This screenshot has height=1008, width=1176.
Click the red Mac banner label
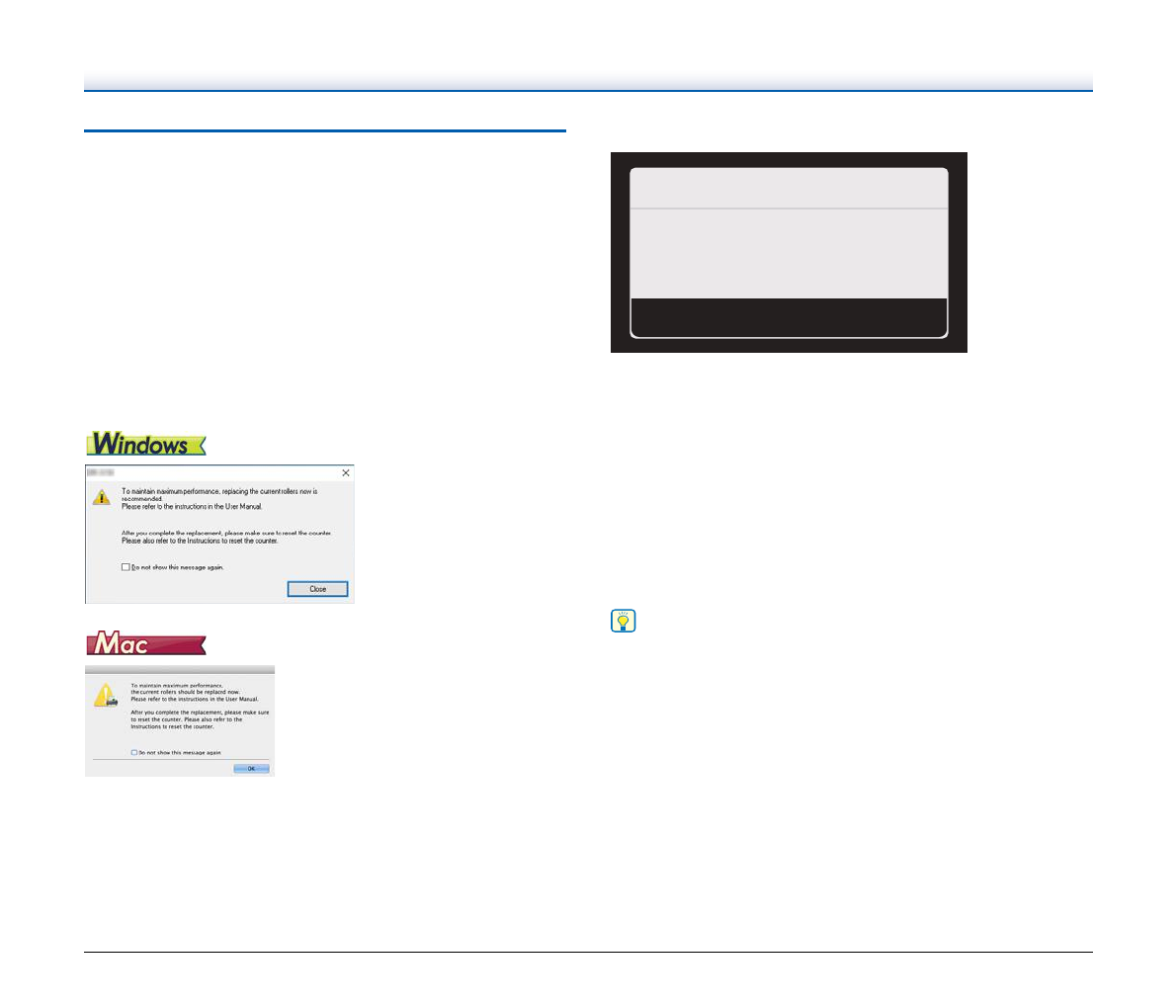click(145, 644)
